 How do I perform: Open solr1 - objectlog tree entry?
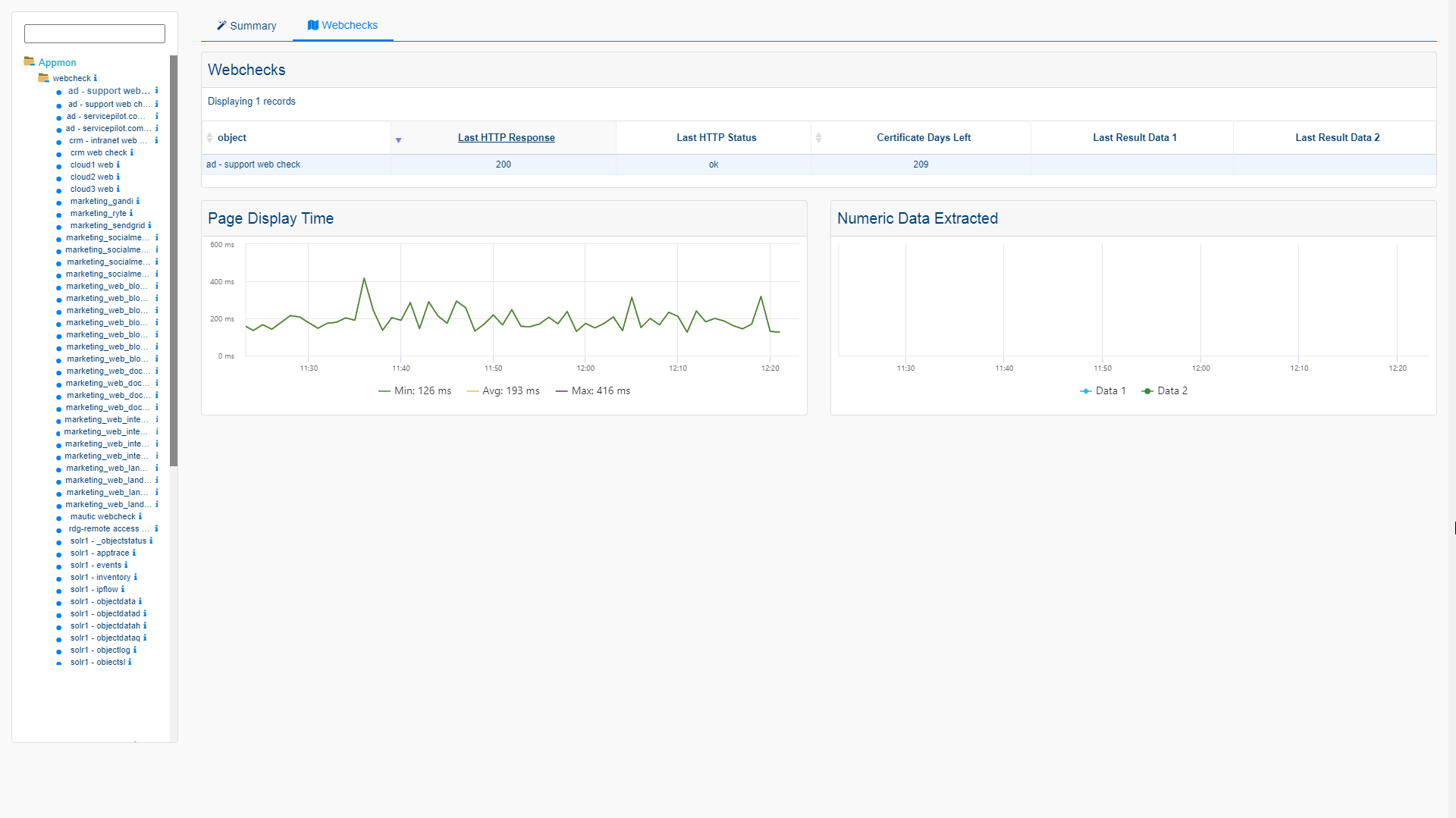(100, 650)
